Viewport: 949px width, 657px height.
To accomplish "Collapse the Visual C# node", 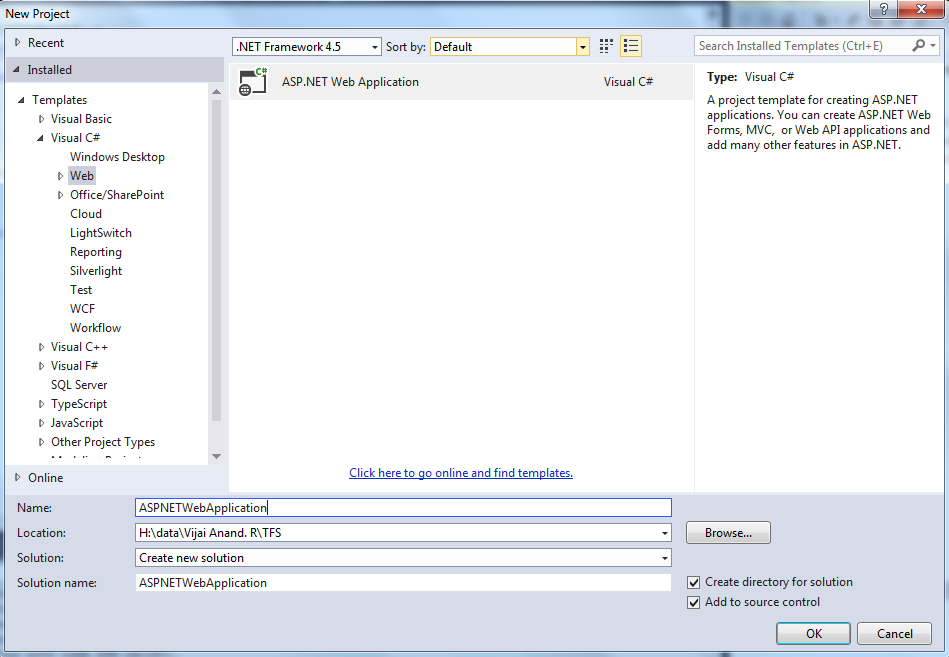I will (41, 138).
